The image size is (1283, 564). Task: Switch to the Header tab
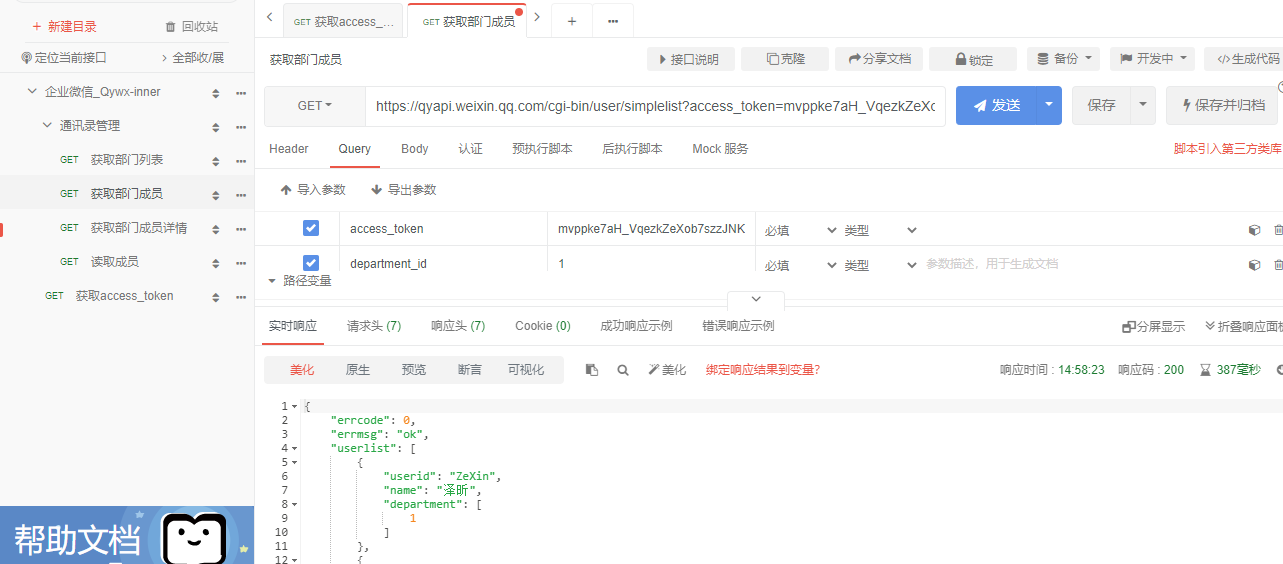pos(289,149)
